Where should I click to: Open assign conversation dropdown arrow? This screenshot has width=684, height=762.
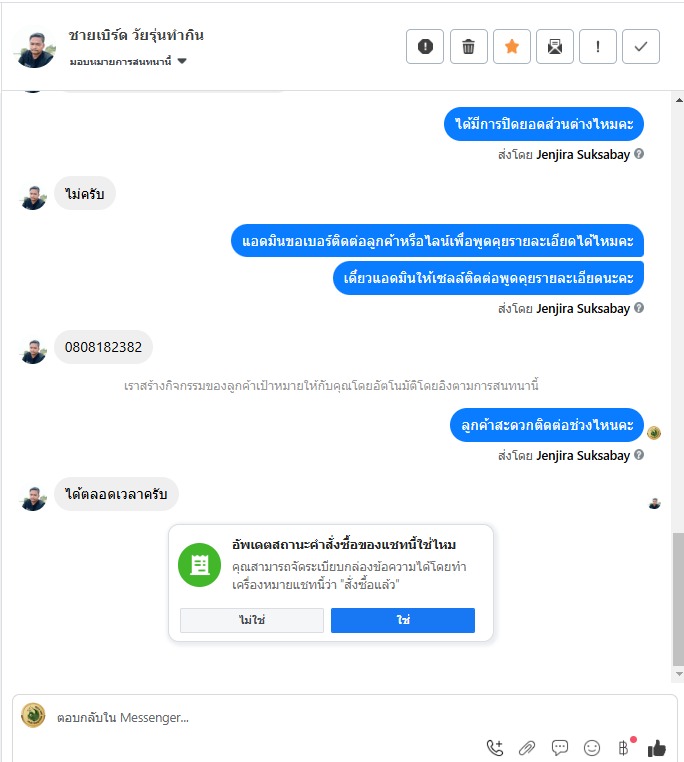[182, 61]
